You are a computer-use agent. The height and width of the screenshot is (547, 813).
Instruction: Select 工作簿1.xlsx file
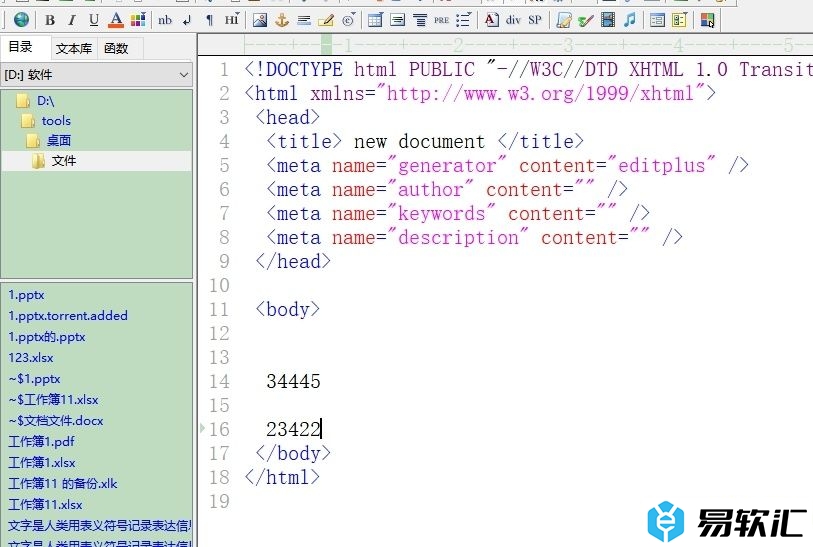[x=42, y=462]
